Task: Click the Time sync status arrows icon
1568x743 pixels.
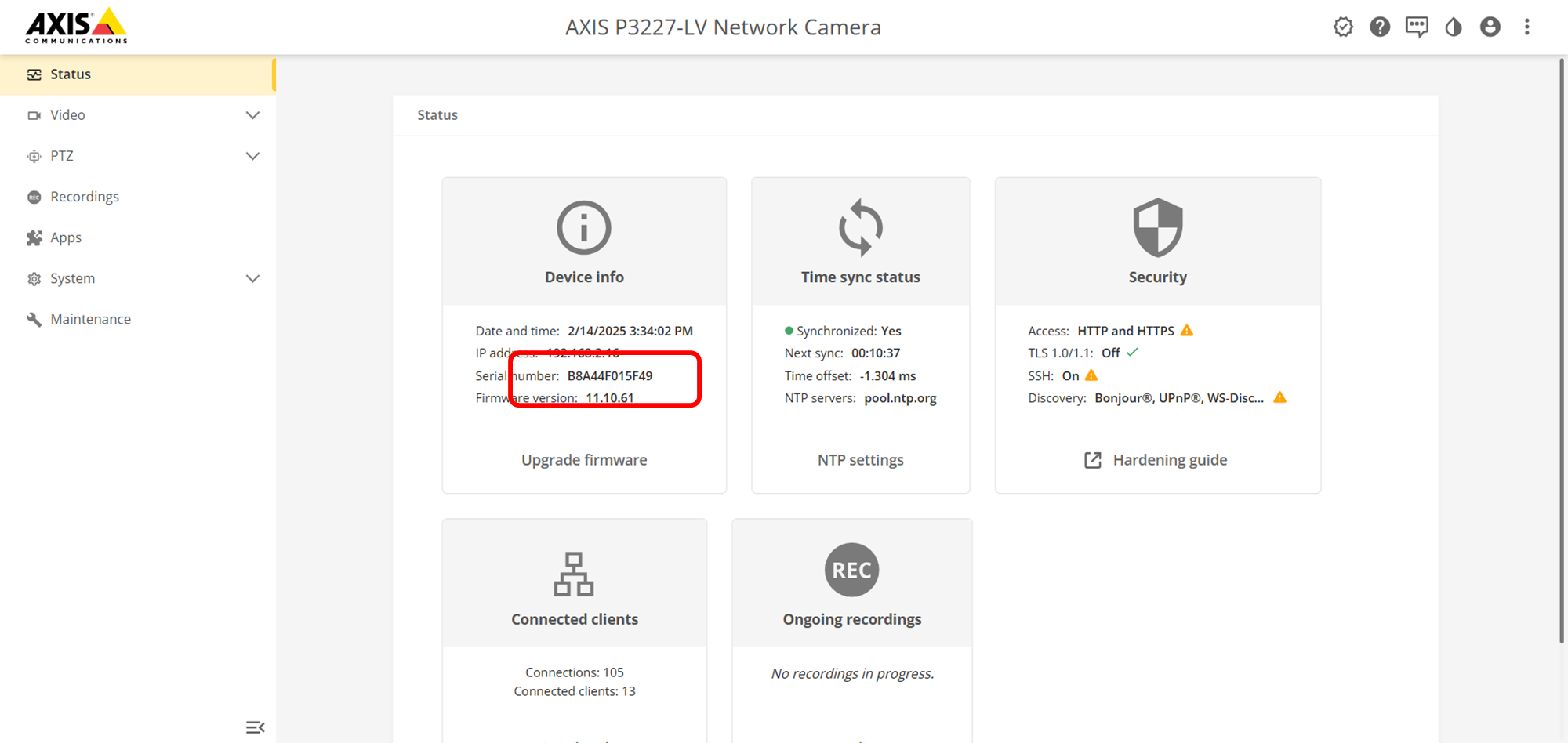Action: [x=860, y=228]
